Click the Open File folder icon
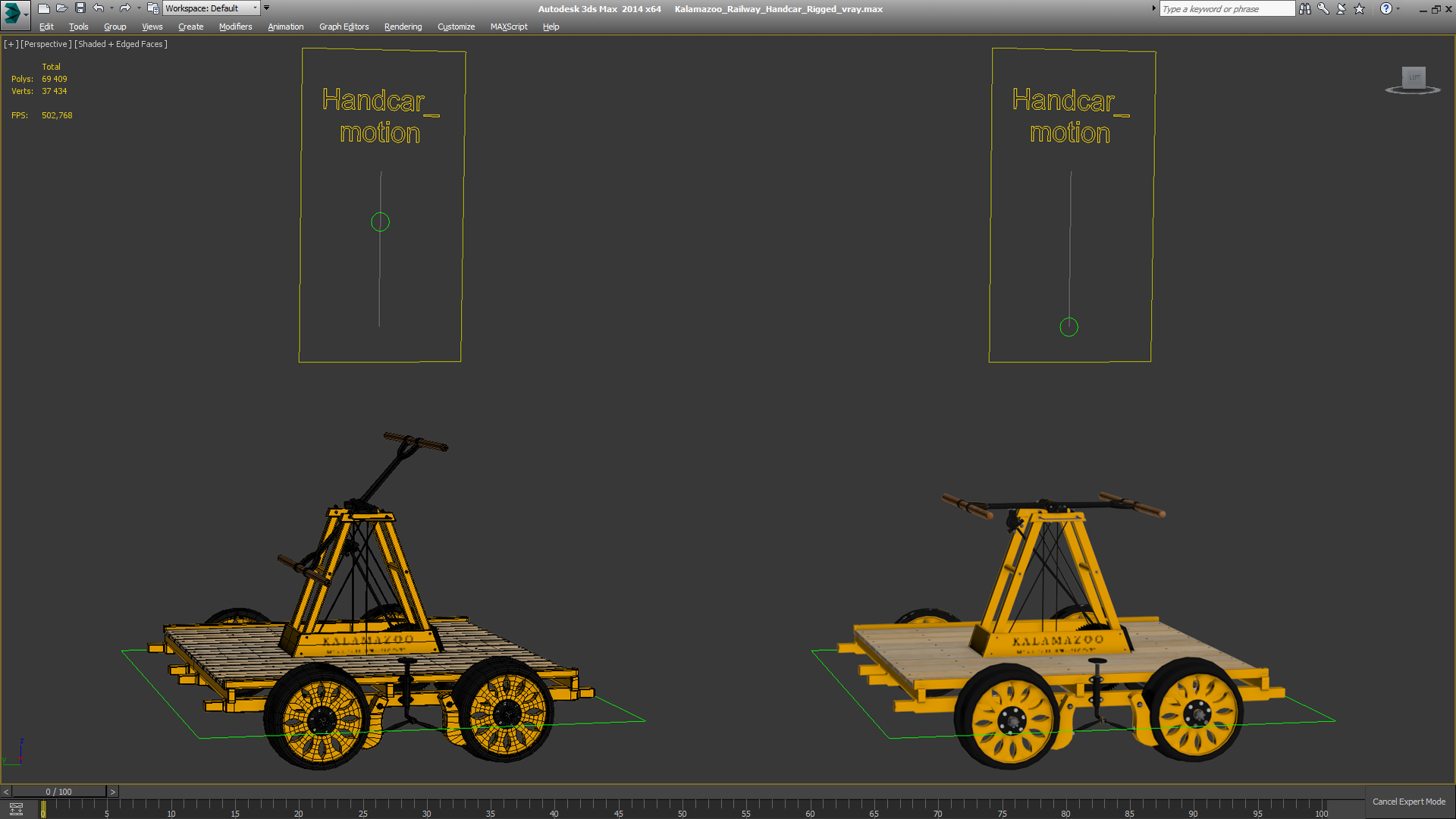Screen dimensions: 1456x819 tap(62, 8)
